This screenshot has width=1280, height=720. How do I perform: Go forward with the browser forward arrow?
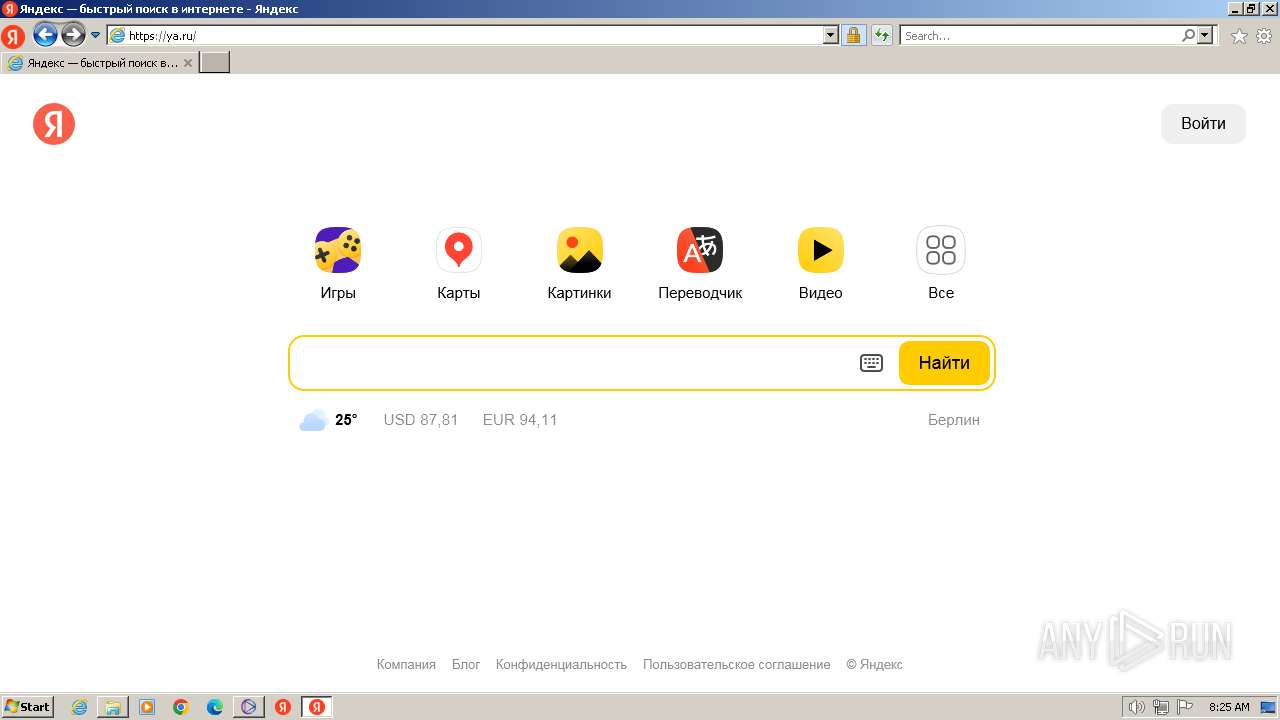(x=73, y=36)
